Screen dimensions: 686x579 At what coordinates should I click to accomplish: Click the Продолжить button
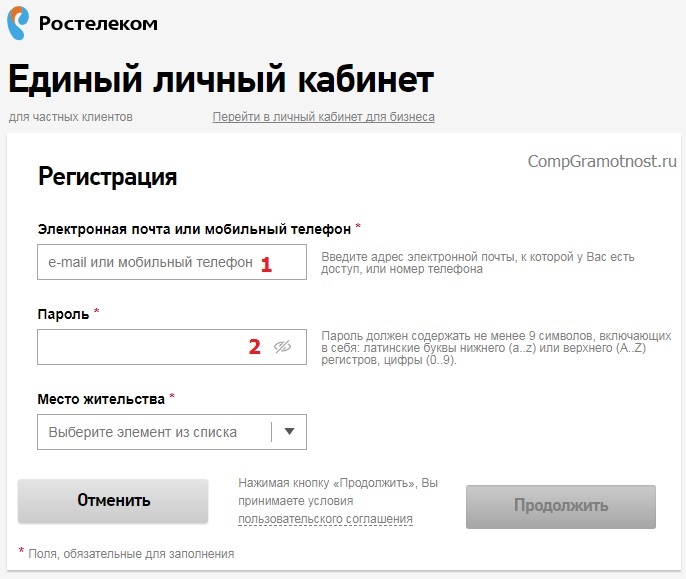pos(561,506)
